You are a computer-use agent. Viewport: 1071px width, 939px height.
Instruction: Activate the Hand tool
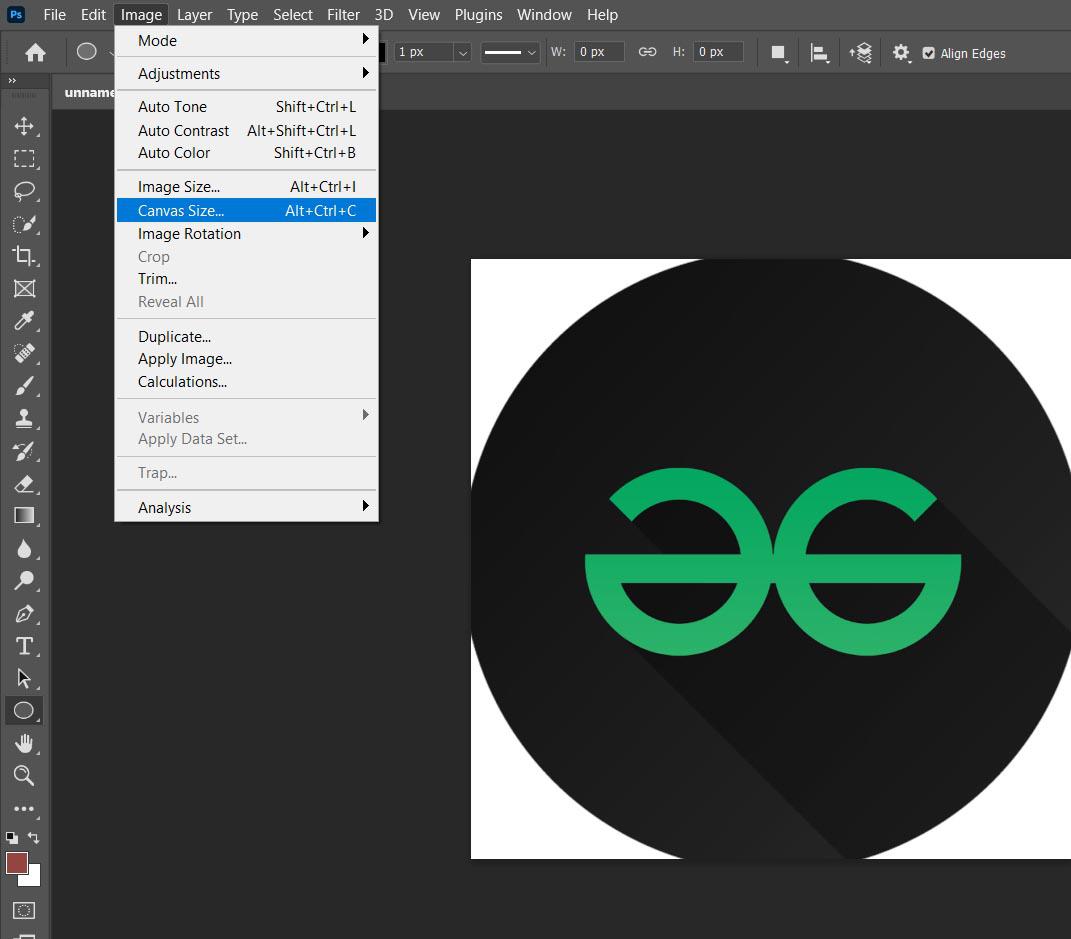[x=24, y=743]
